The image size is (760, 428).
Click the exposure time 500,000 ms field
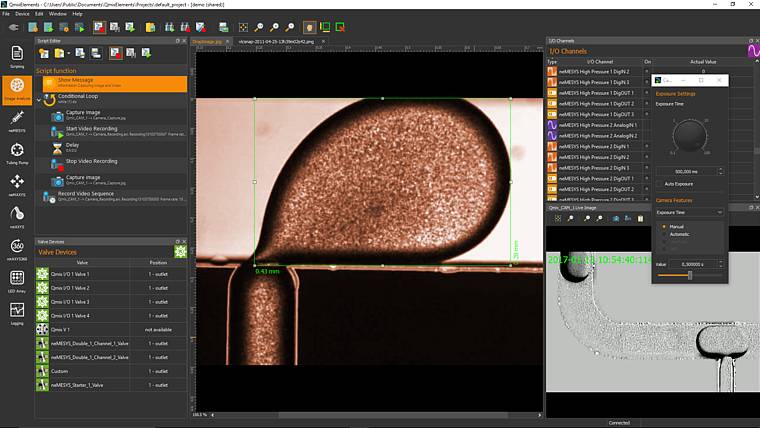click(686, 172)
